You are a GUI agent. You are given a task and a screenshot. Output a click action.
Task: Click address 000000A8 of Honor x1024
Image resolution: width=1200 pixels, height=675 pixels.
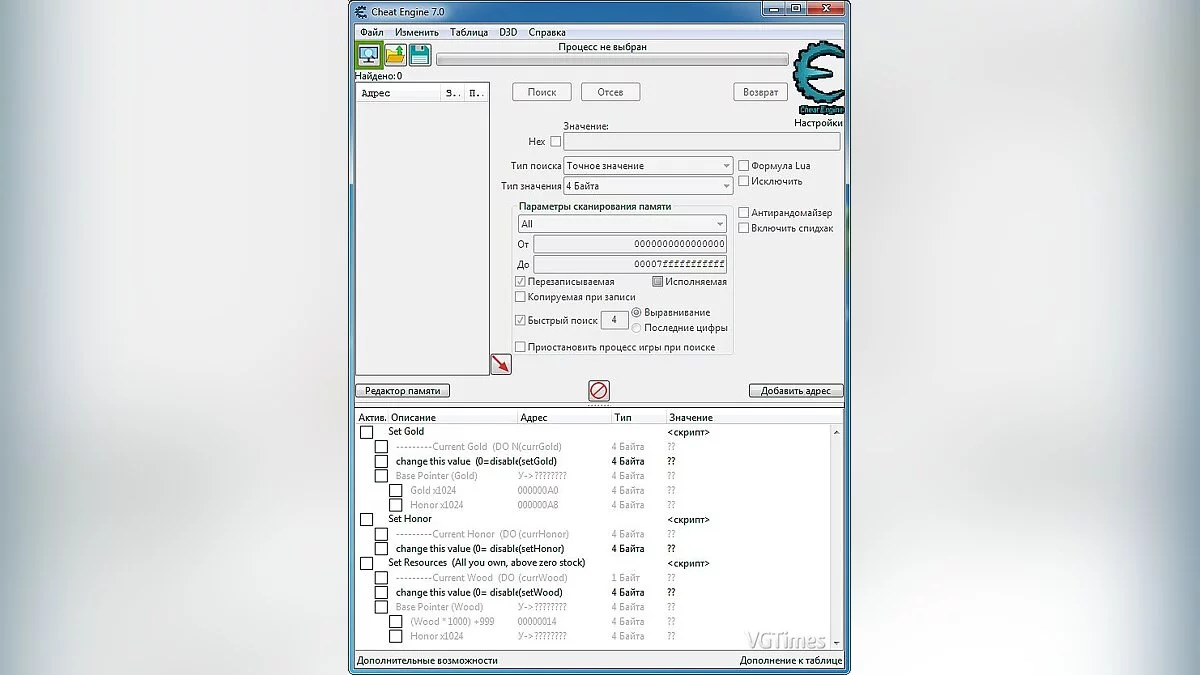tap(538, 505)
